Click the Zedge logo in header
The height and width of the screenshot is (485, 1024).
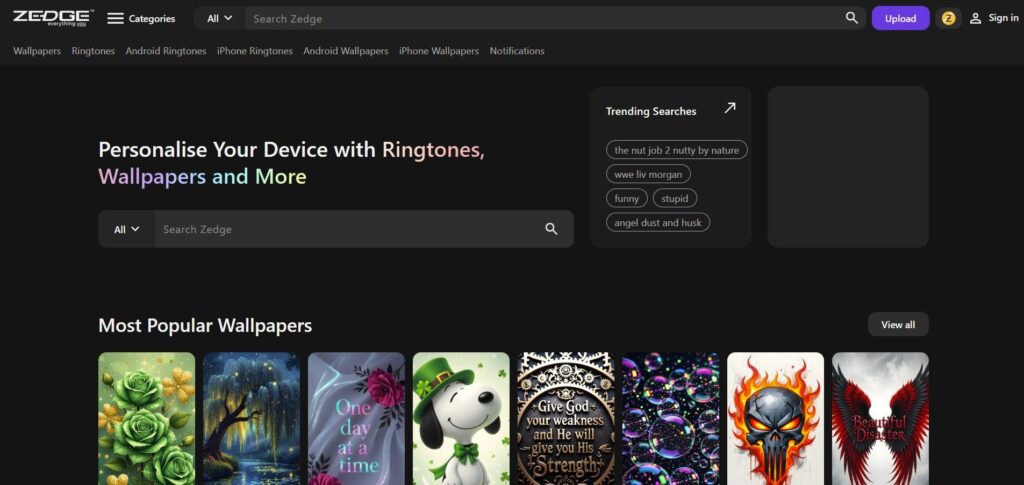coord(52,17)
